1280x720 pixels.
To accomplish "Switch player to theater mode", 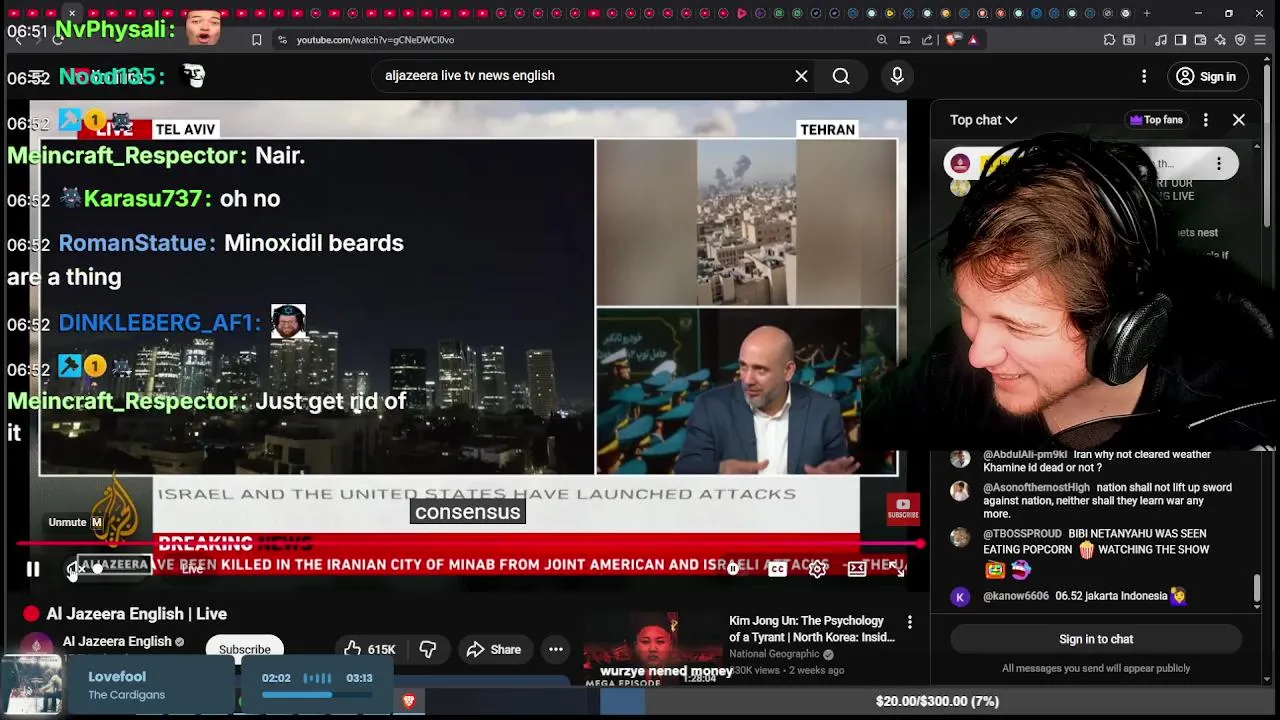I will point(857,569).
